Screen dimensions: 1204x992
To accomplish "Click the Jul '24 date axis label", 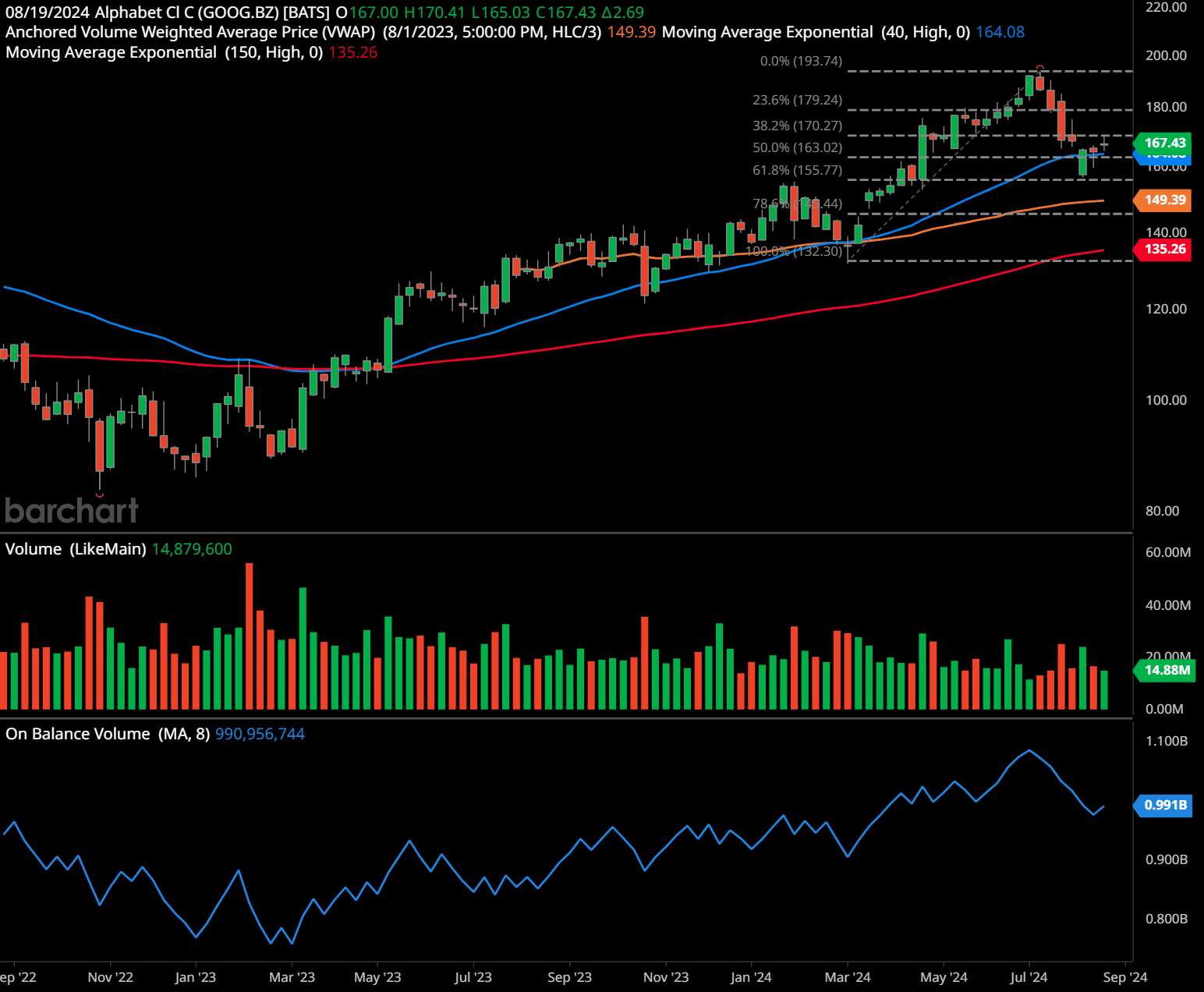I will 1029,977.
